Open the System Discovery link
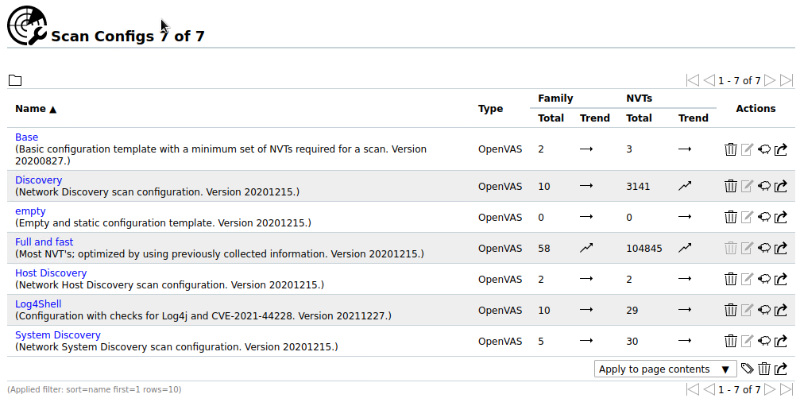Image resolution: width=800 pixels, height=402 pixels. click(58, 335)
